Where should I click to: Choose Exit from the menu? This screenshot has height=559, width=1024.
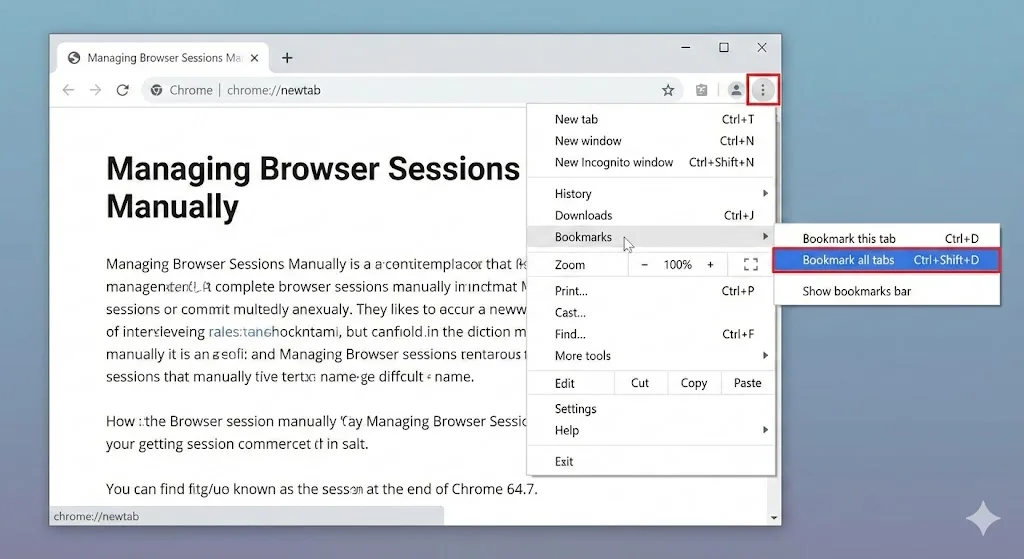[651, 462]
